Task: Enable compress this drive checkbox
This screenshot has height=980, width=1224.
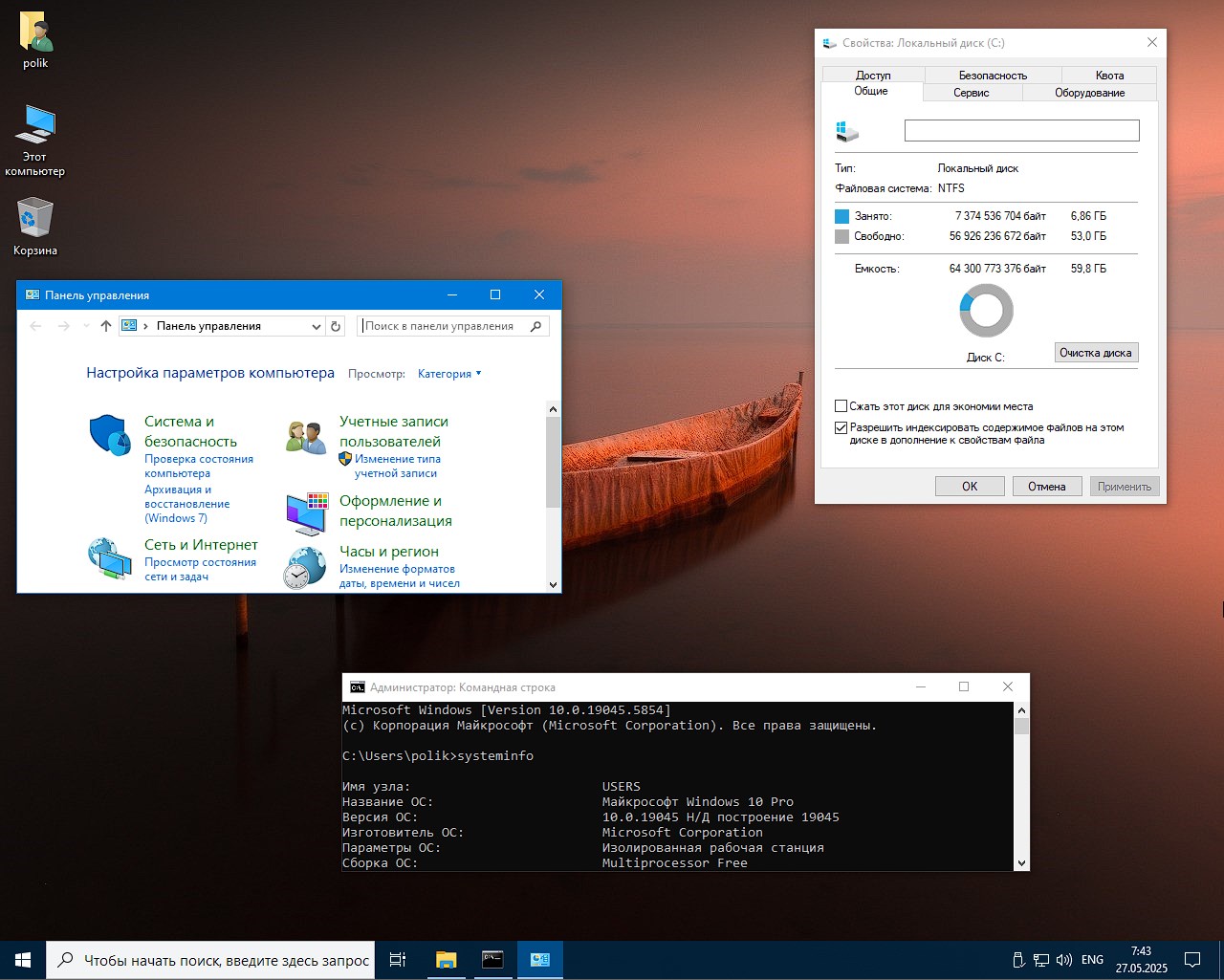Action: [841, 406]
